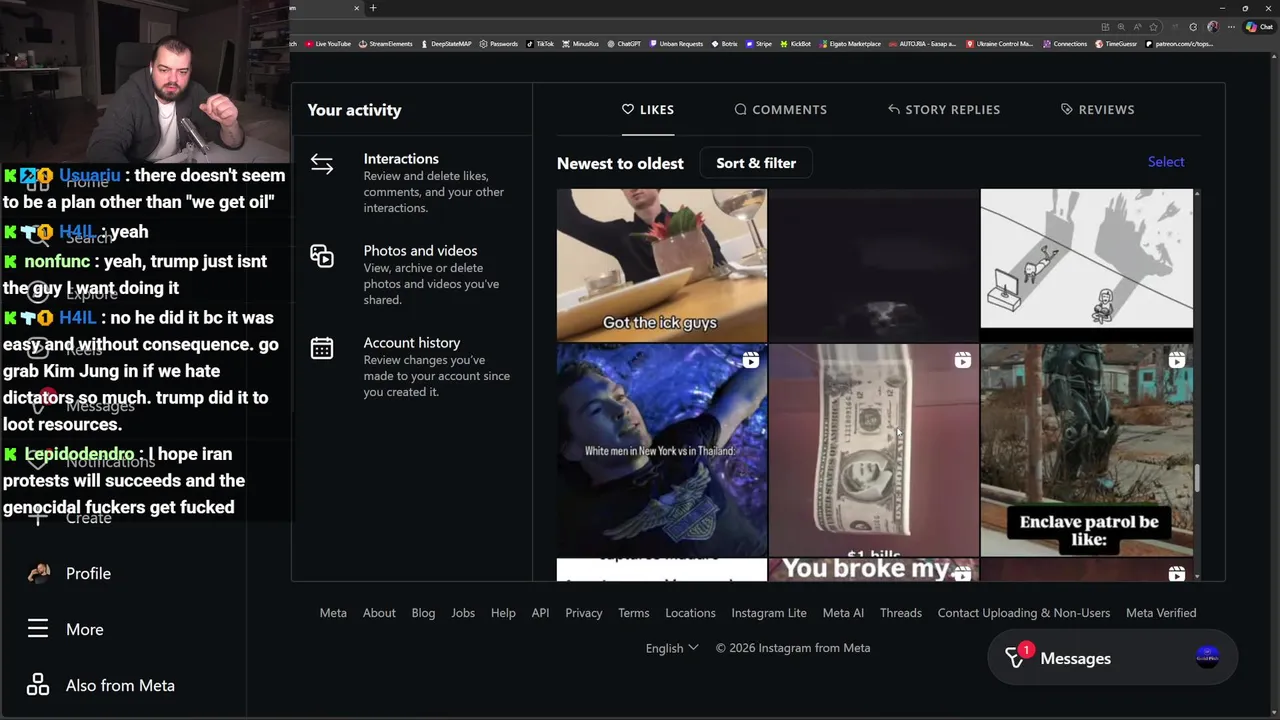Image resolution: width=1280 pixels, height=720 pixels.
Task: Open the Privacy footer link
Action: [583, 613]
